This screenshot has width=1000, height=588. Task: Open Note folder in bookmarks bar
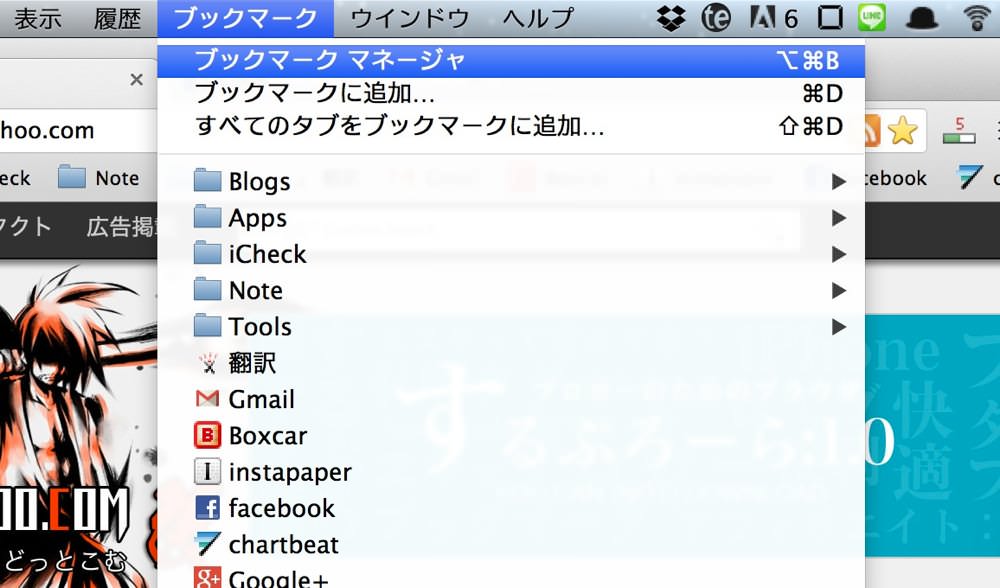pyautogui.click(x=98, y=177)
